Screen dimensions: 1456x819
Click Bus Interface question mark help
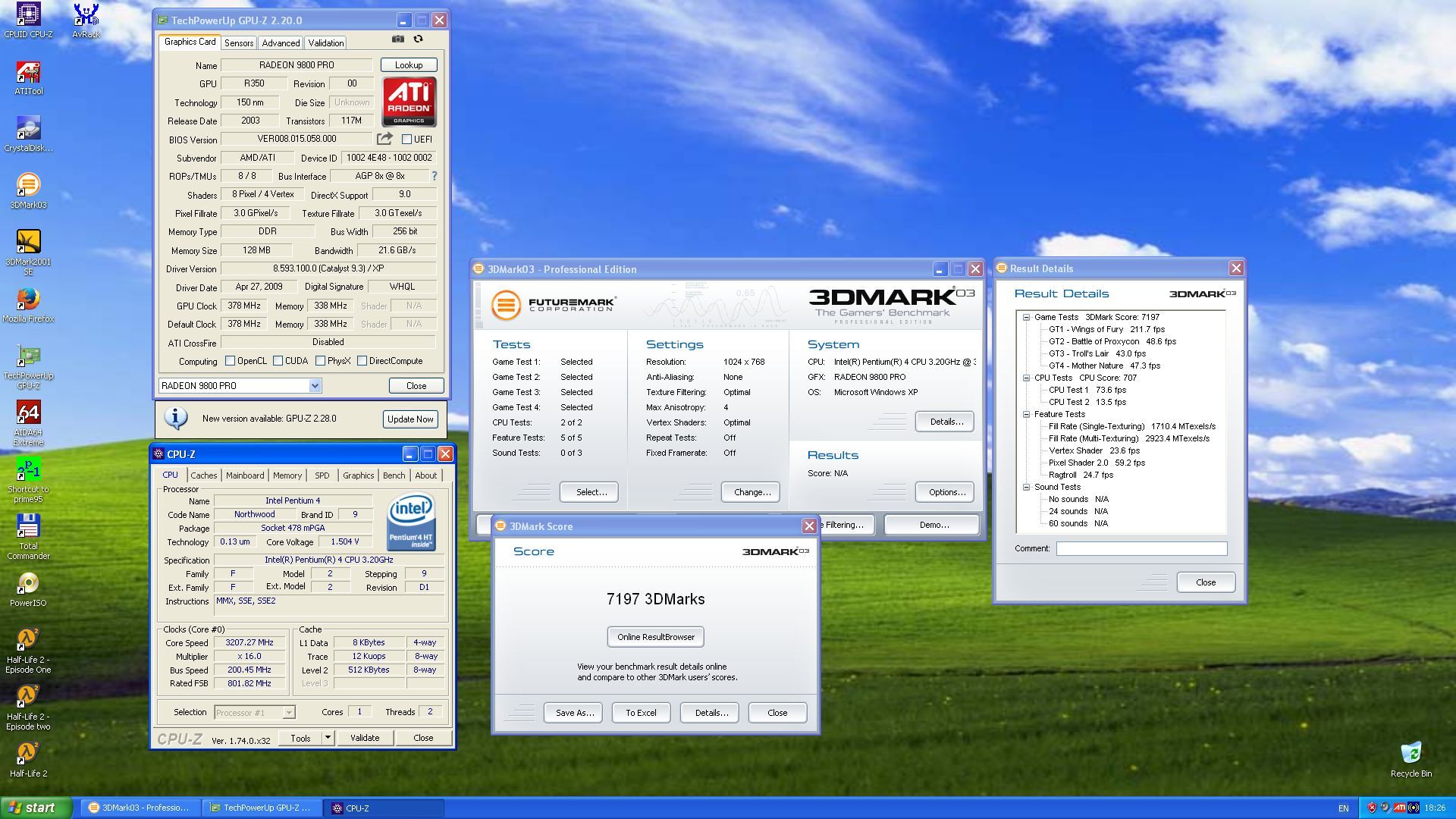click(x=435, y=176)
